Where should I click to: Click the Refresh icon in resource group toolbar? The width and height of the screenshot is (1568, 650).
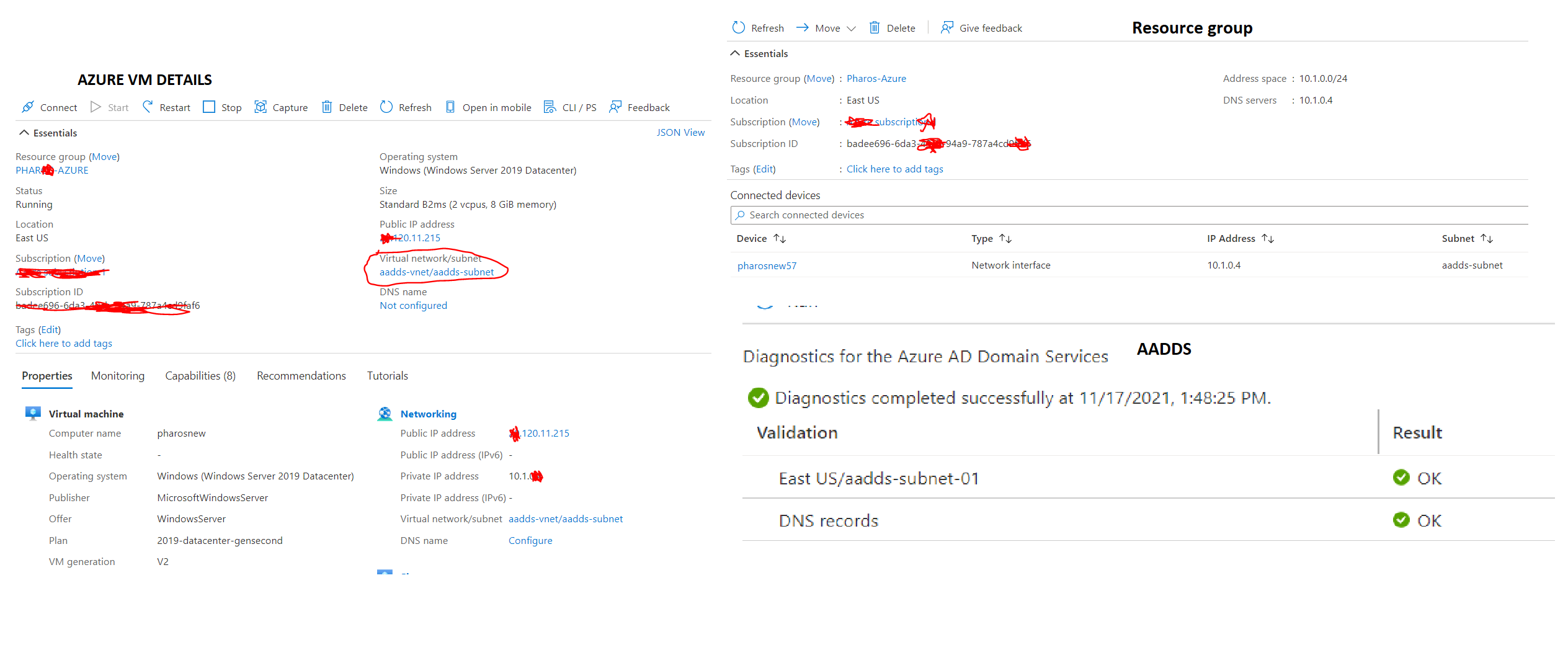click(739, 28)
